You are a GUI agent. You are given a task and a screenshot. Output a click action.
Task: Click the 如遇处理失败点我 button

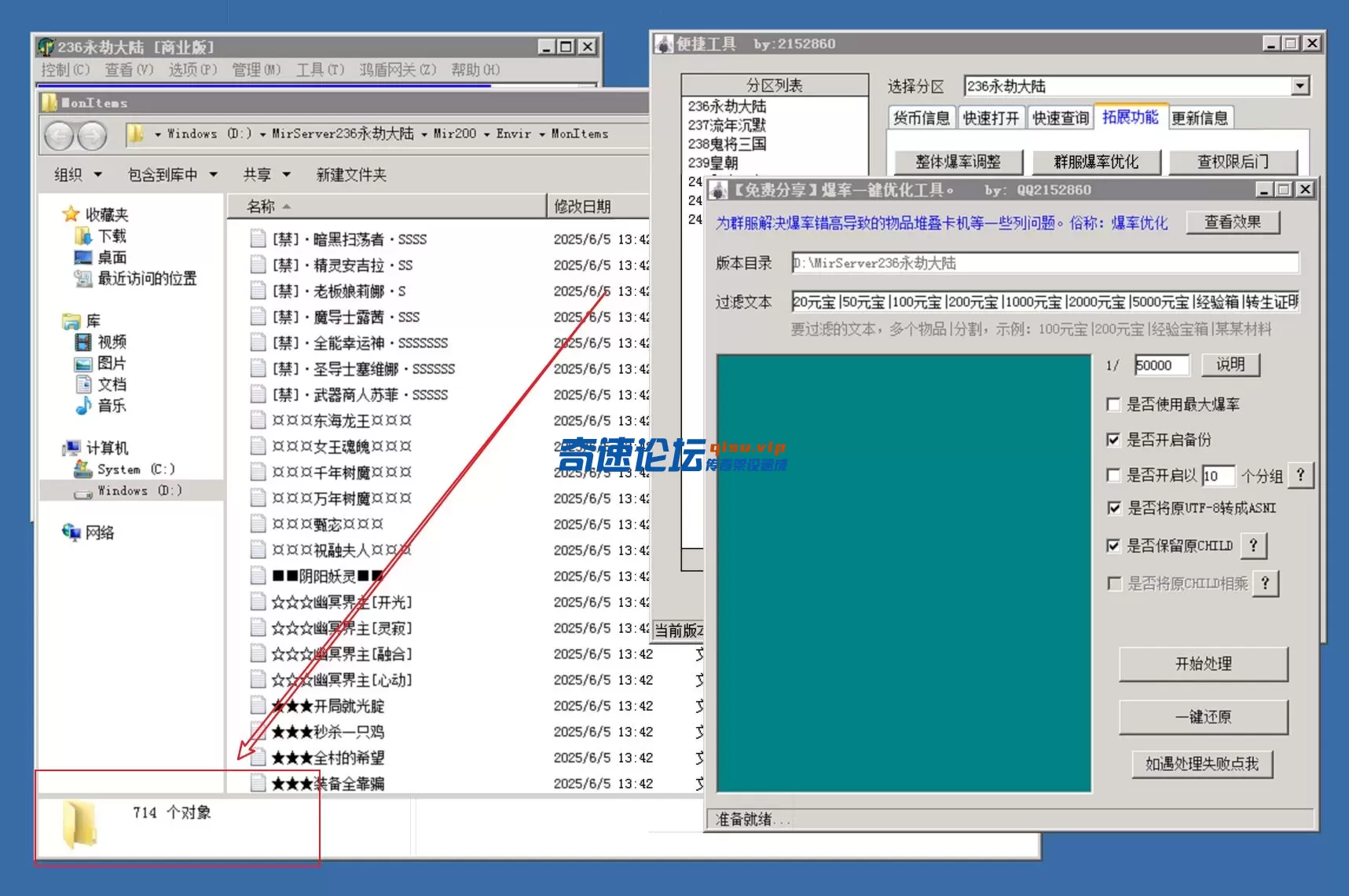pyautogui.click(x=1202, y=763)
